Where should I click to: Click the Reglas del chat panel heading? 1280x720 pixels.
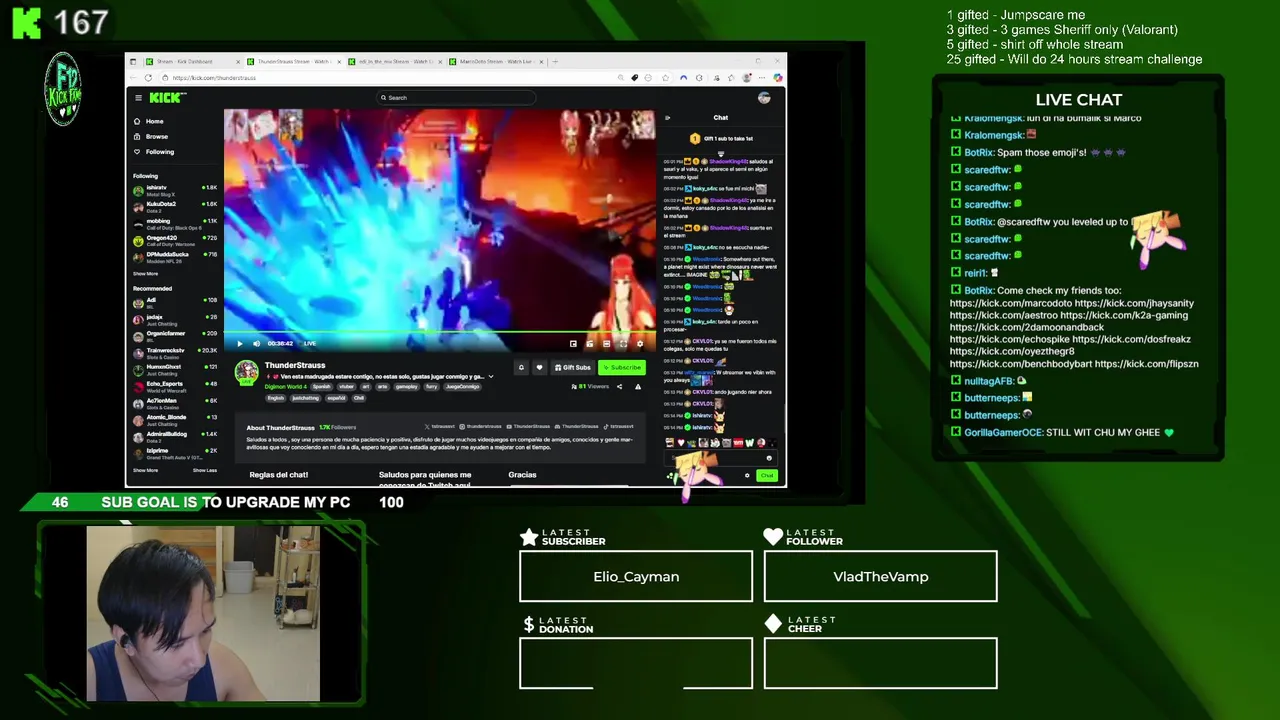pyautogui.click(x=279, y=475)
